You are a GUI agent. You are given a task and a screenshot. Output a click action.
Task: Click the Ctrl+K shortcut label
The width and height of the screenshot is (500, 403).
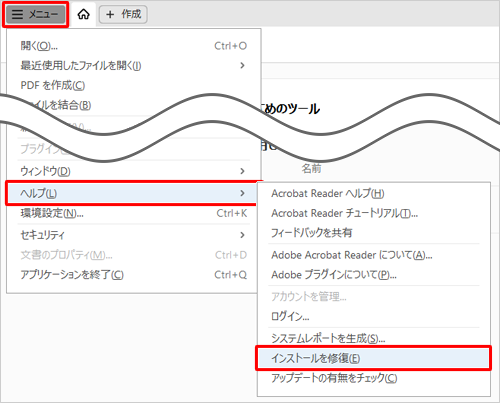tap(232, 213)
